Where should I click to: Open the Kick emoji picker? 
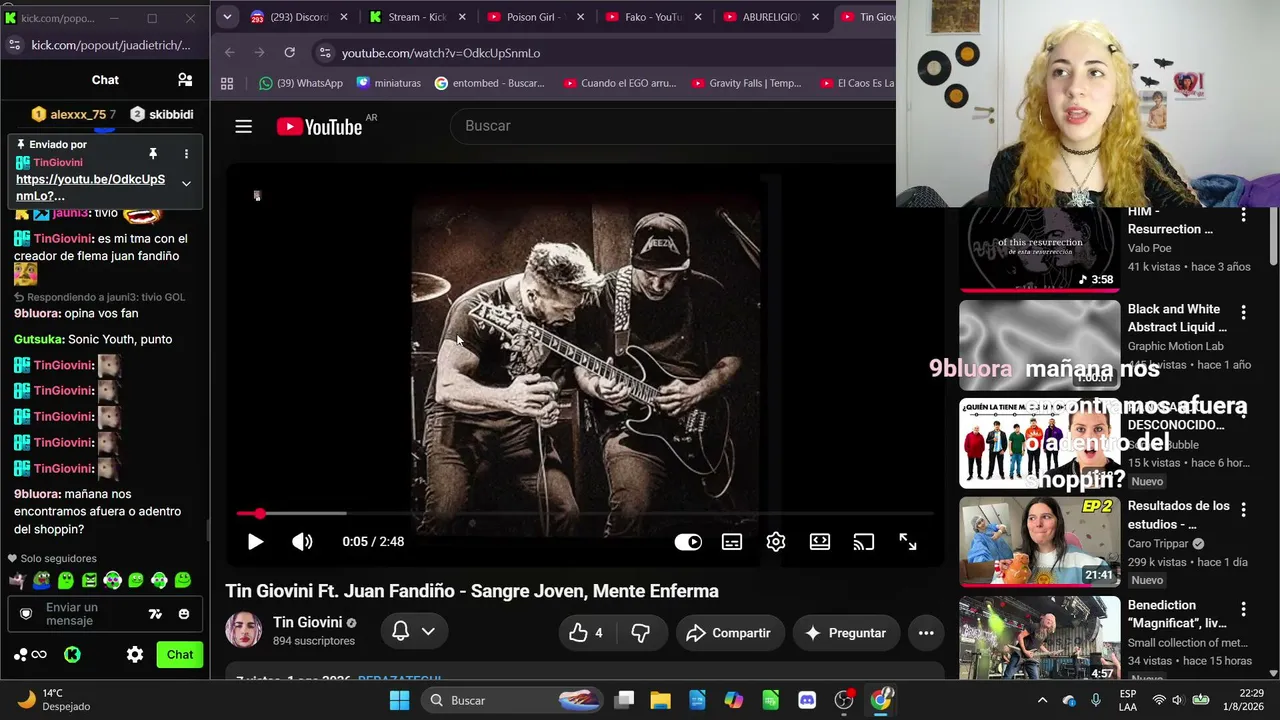click(x=184, y=614)
